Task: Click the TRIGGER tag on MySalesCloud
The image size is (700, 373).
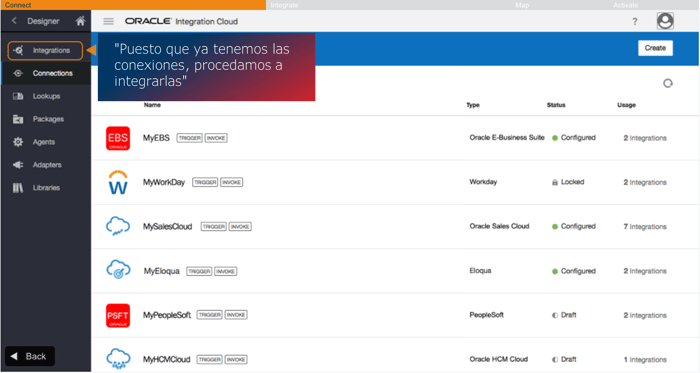Action: (x=214, y=227)
